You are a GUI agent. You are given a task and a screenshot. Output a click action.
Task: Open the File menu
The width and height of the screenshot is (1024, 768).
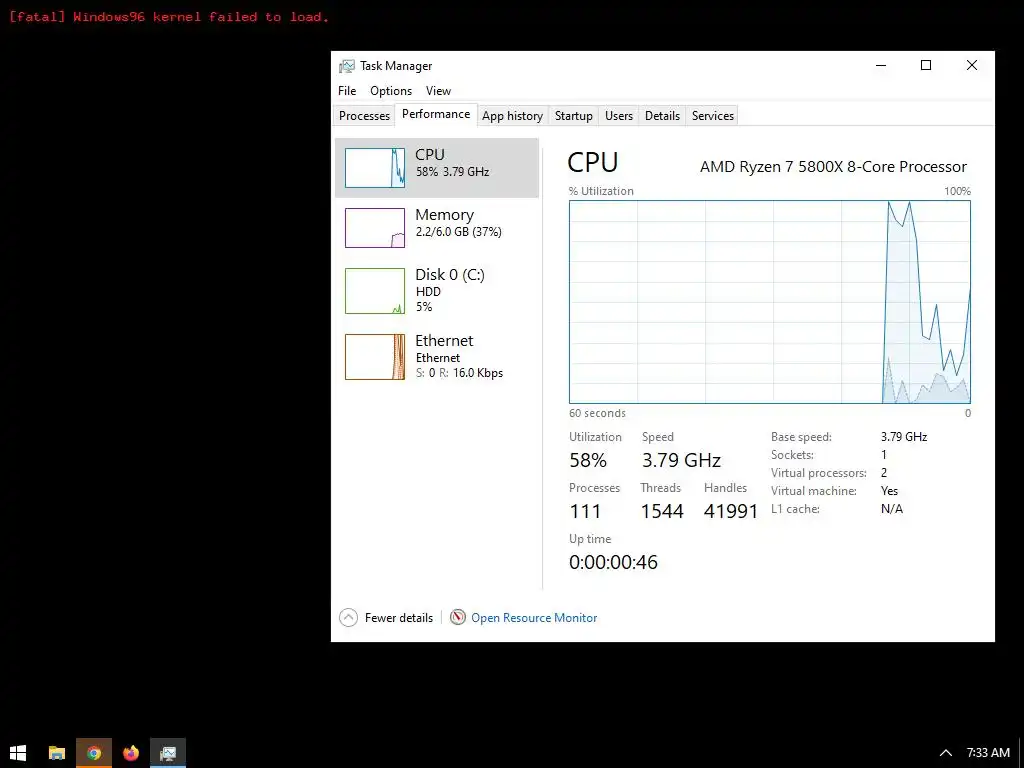[x=347, y=91]
